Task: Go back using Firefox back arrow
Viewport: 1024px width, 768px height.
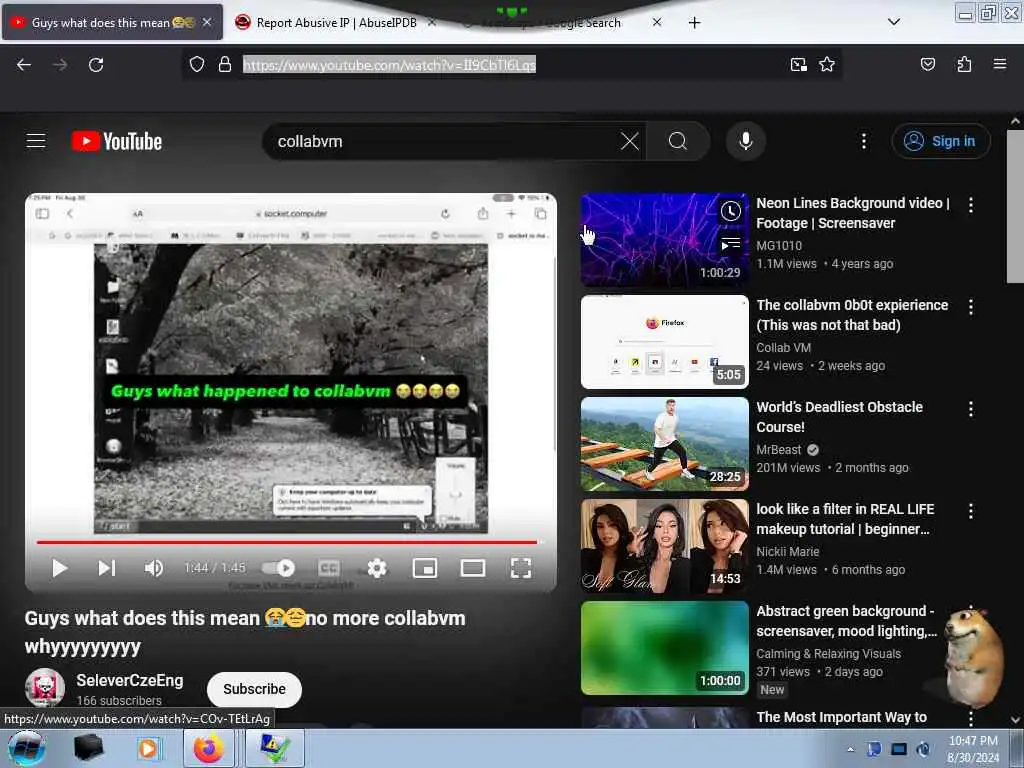Action: 24,64
